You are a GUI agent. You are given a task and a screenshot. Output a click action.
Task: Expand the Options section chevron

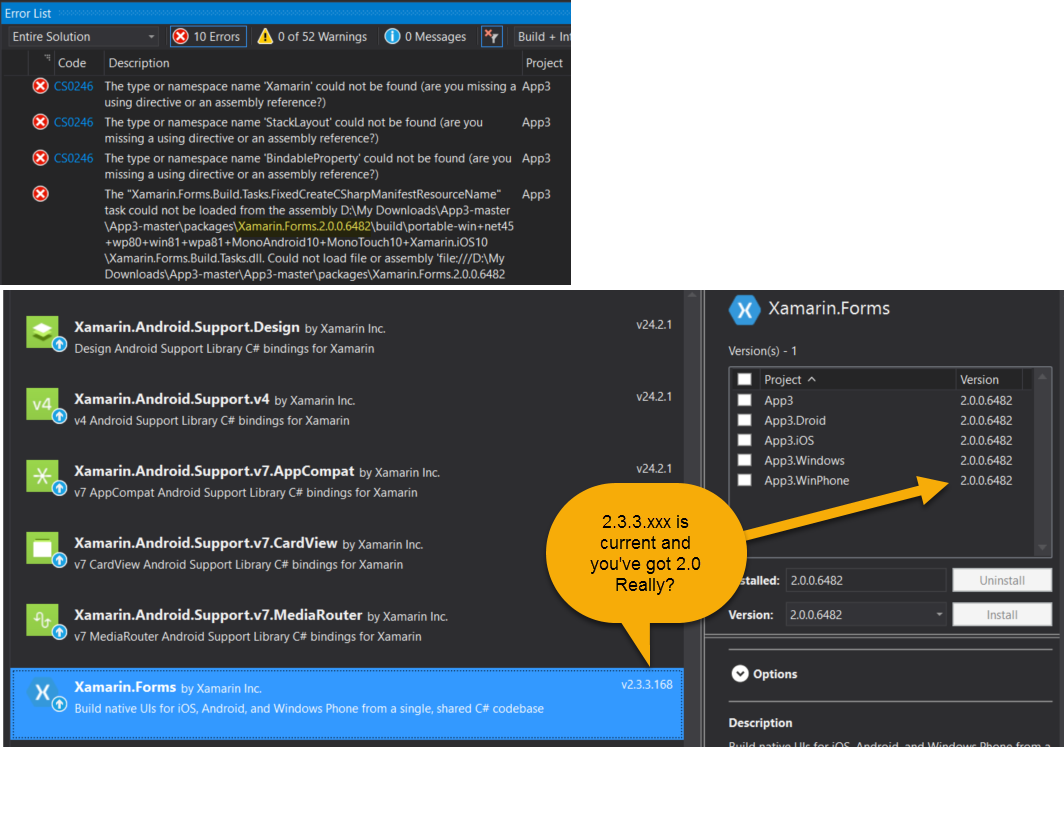[x=740, y=674]
